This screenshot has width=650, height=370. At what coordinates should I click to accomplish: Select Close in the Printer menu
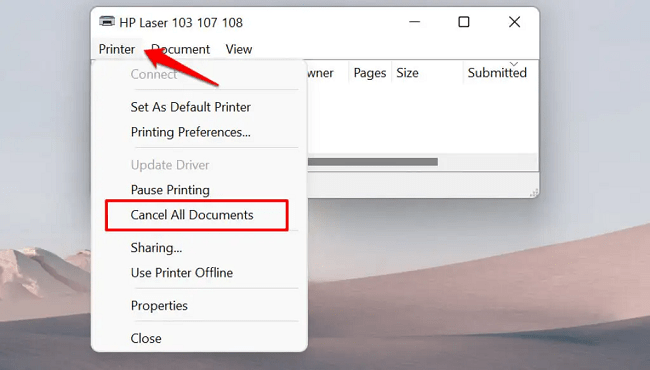tap(146, 339)
